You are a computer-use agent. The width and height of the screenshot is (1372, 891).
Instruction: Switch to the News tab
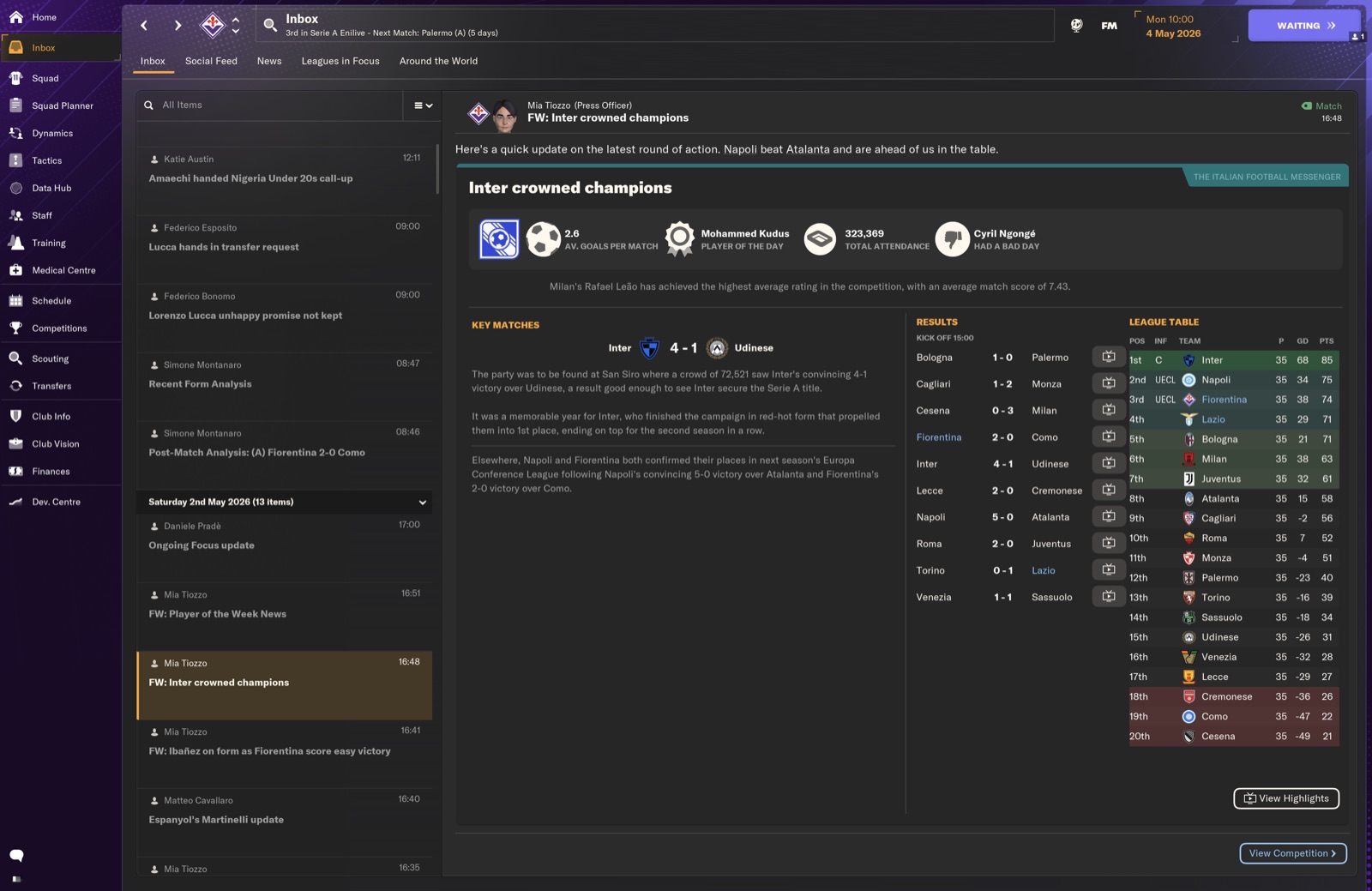tap(269, 61)
